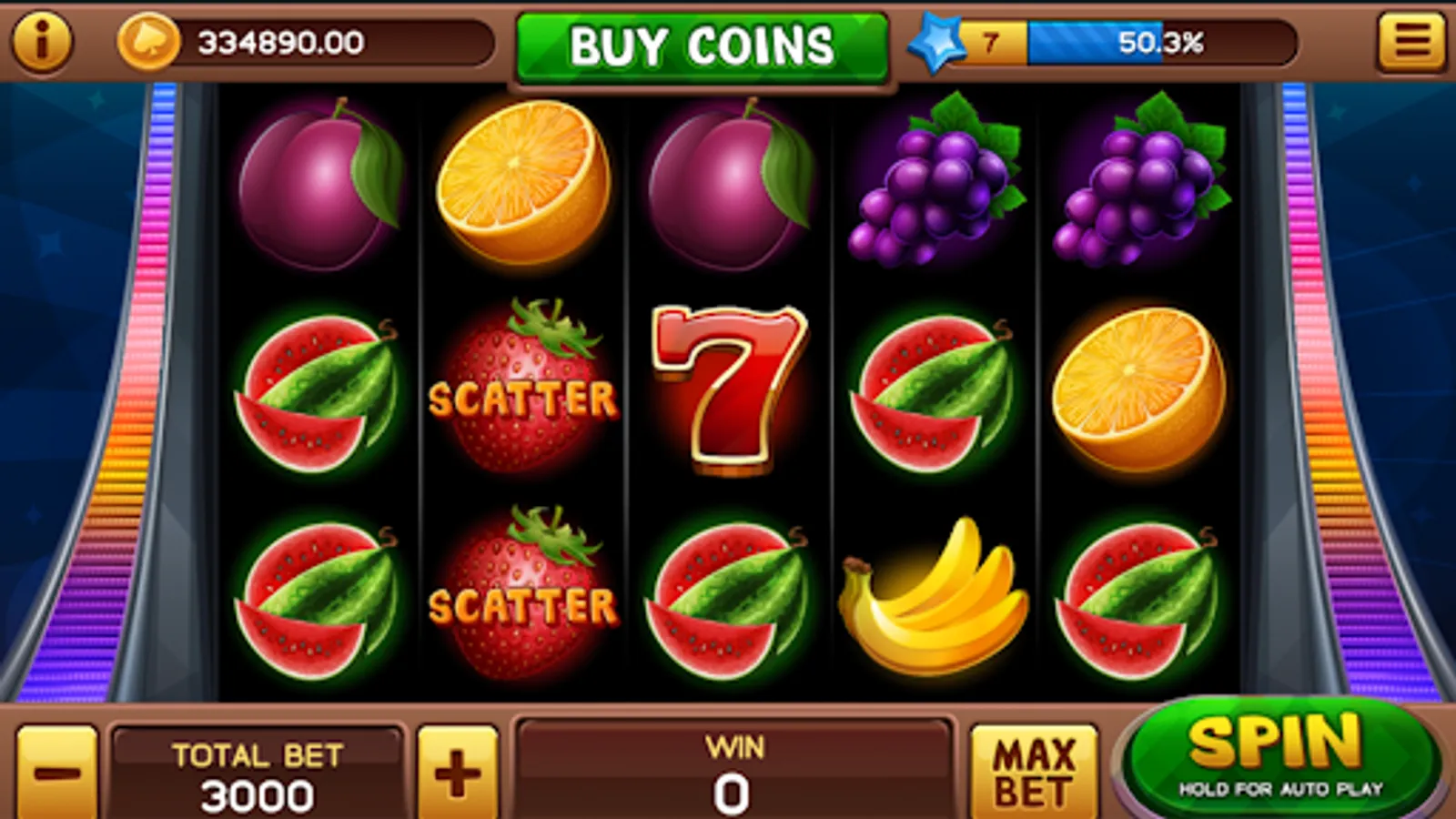Decrease total bet with minus button
Screen dimensions: 1456x819
[56, 772]
